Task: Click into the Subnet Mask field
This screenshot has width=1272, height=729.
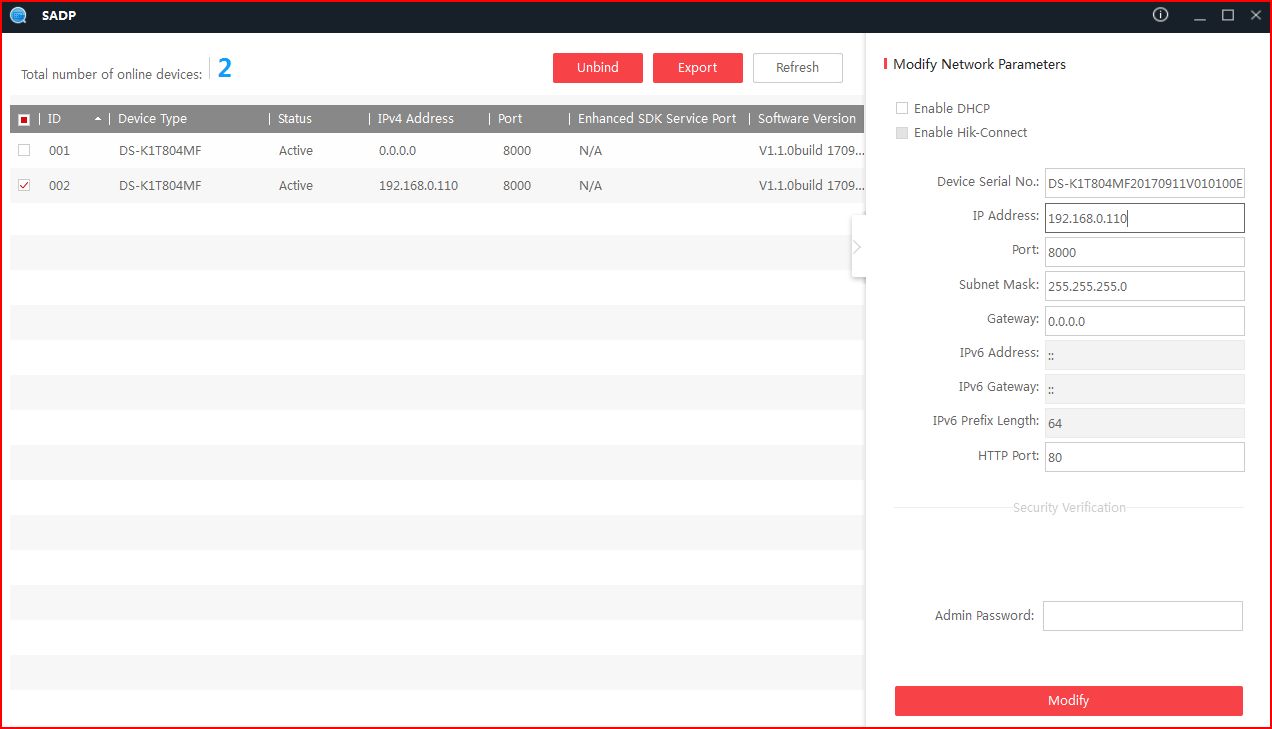Action: point(1144,286)
